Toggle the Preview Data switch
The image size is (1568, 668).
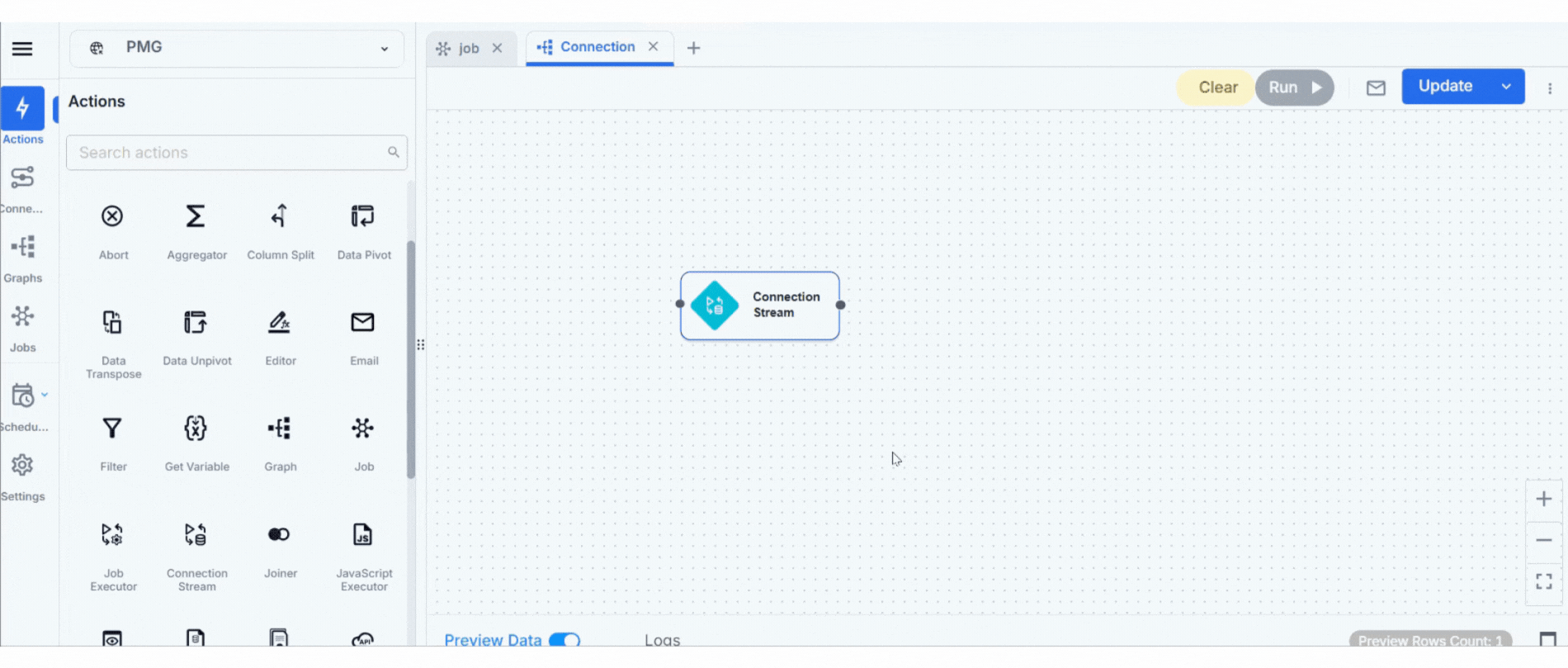click(564, 640)
